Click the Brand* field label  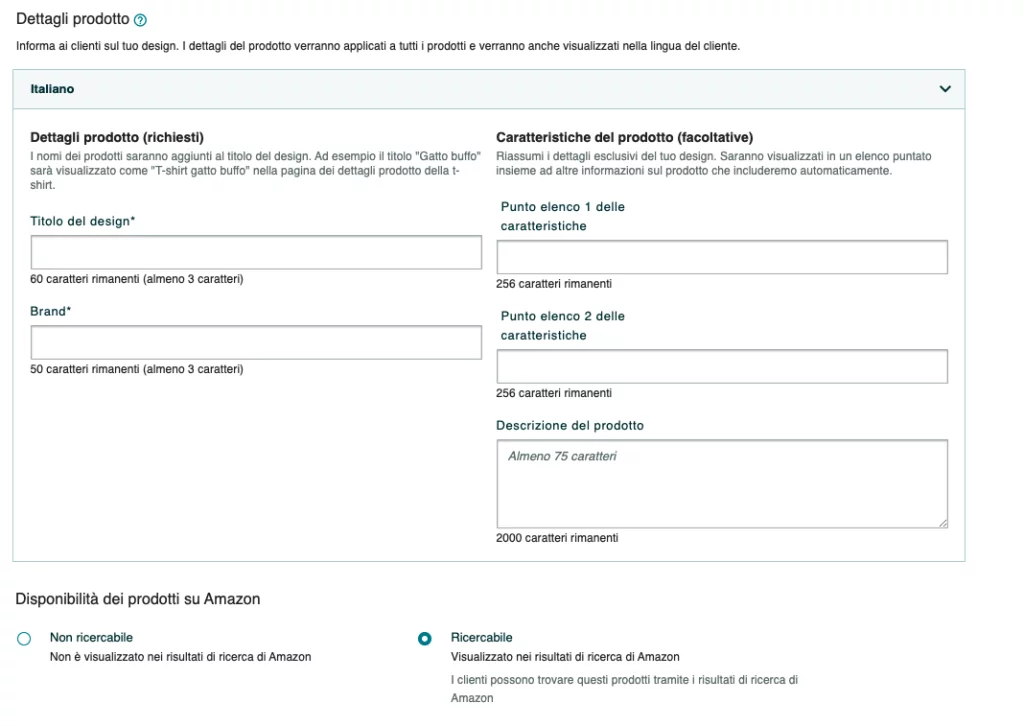[50, 311]
